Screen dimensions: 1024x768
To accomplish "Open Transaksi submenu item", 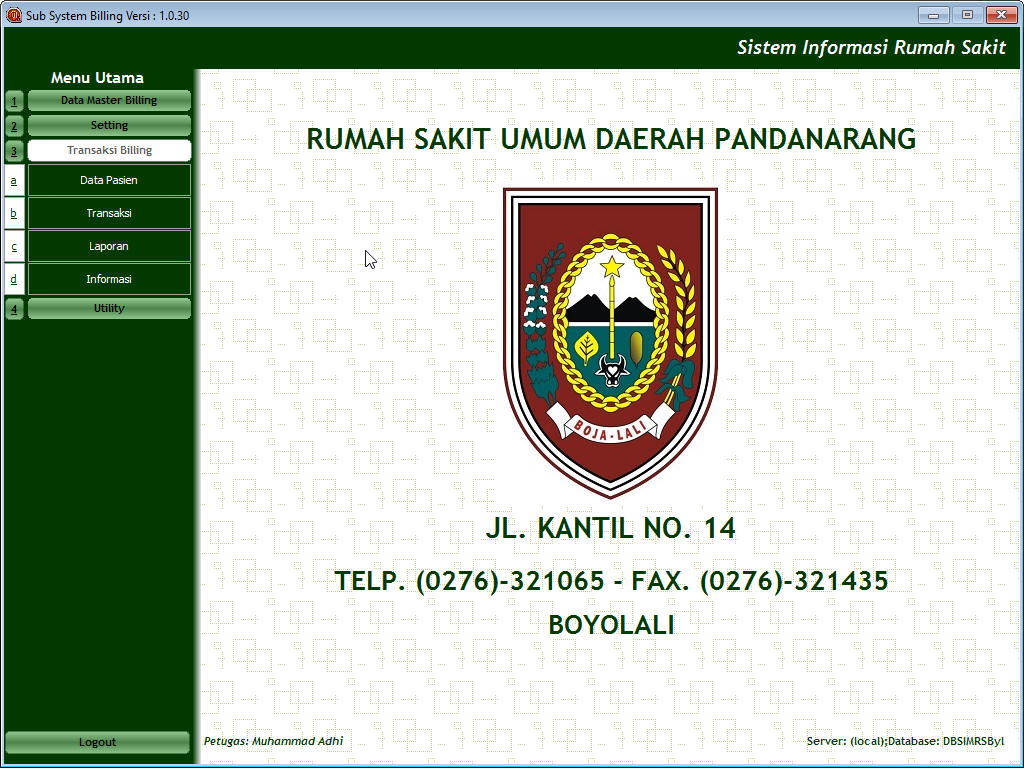I will [x=109, y=213].
